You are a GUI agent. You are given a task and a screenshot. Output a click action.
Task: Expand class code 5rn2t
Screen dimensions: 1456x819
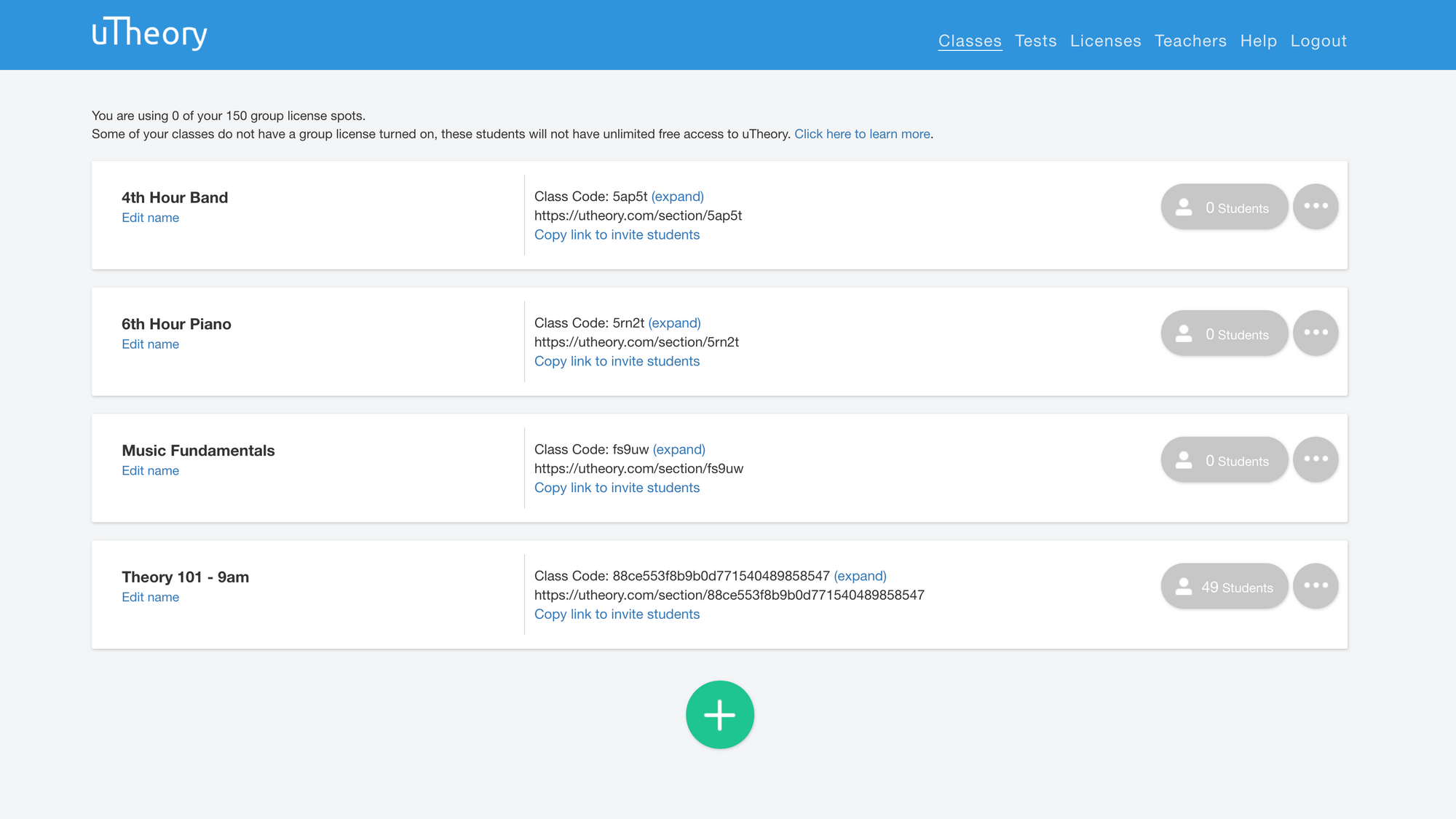coord(674,323)
